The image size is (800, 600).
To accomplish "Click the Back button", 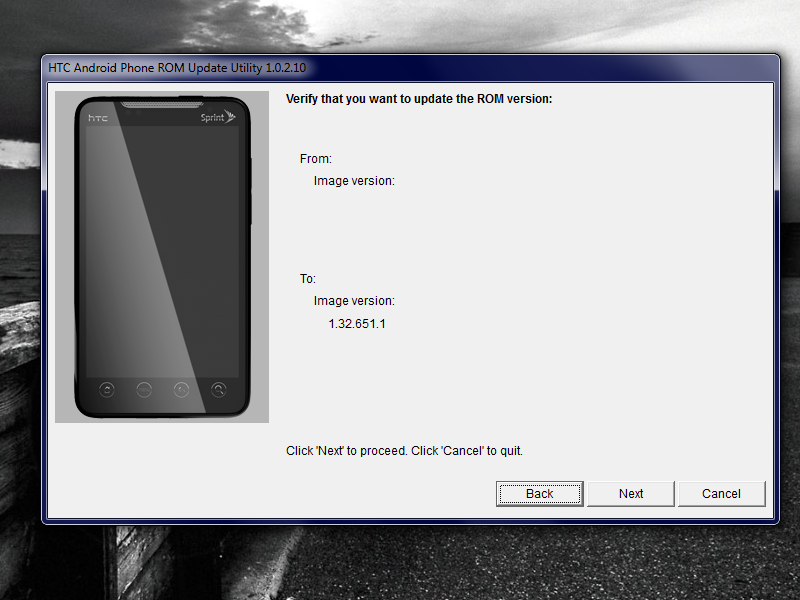I will [539, 493].
